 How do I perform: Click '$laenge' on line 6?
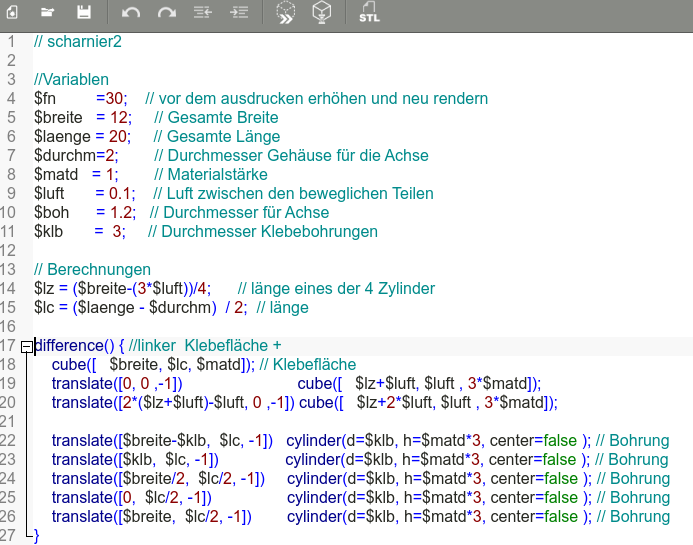click(62, 137)
